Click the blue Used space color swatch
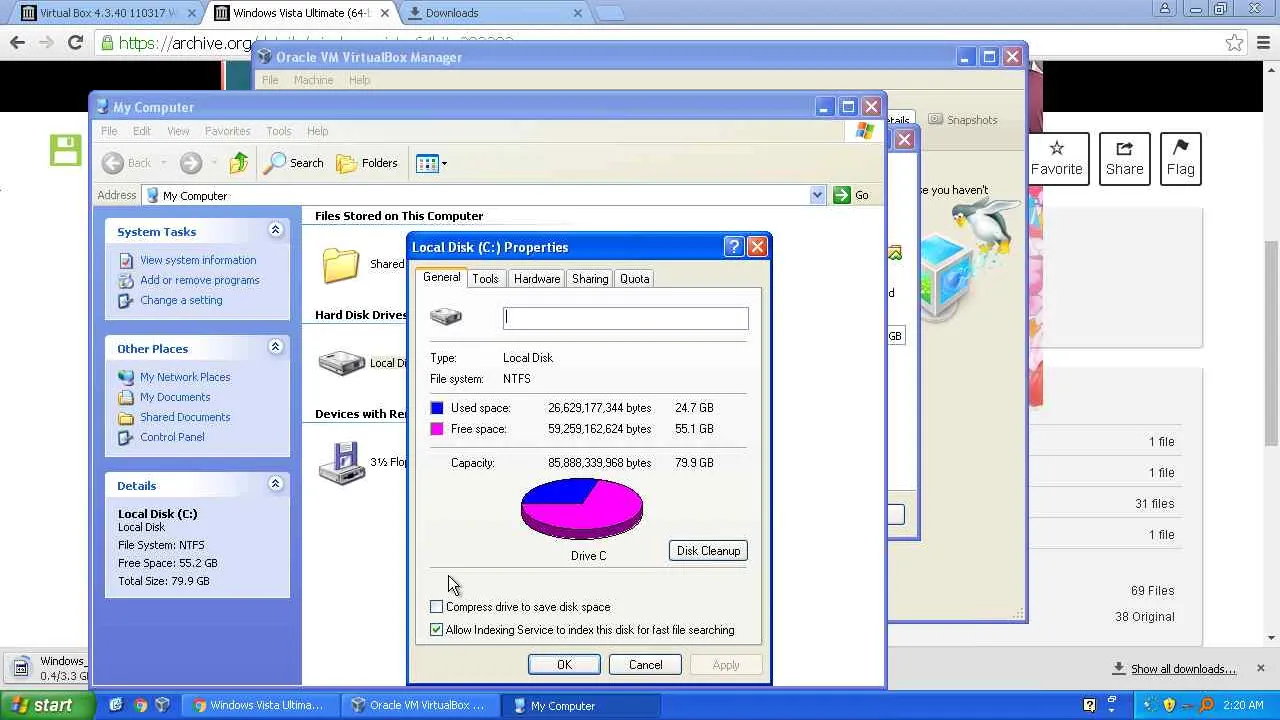 (437, 408)
